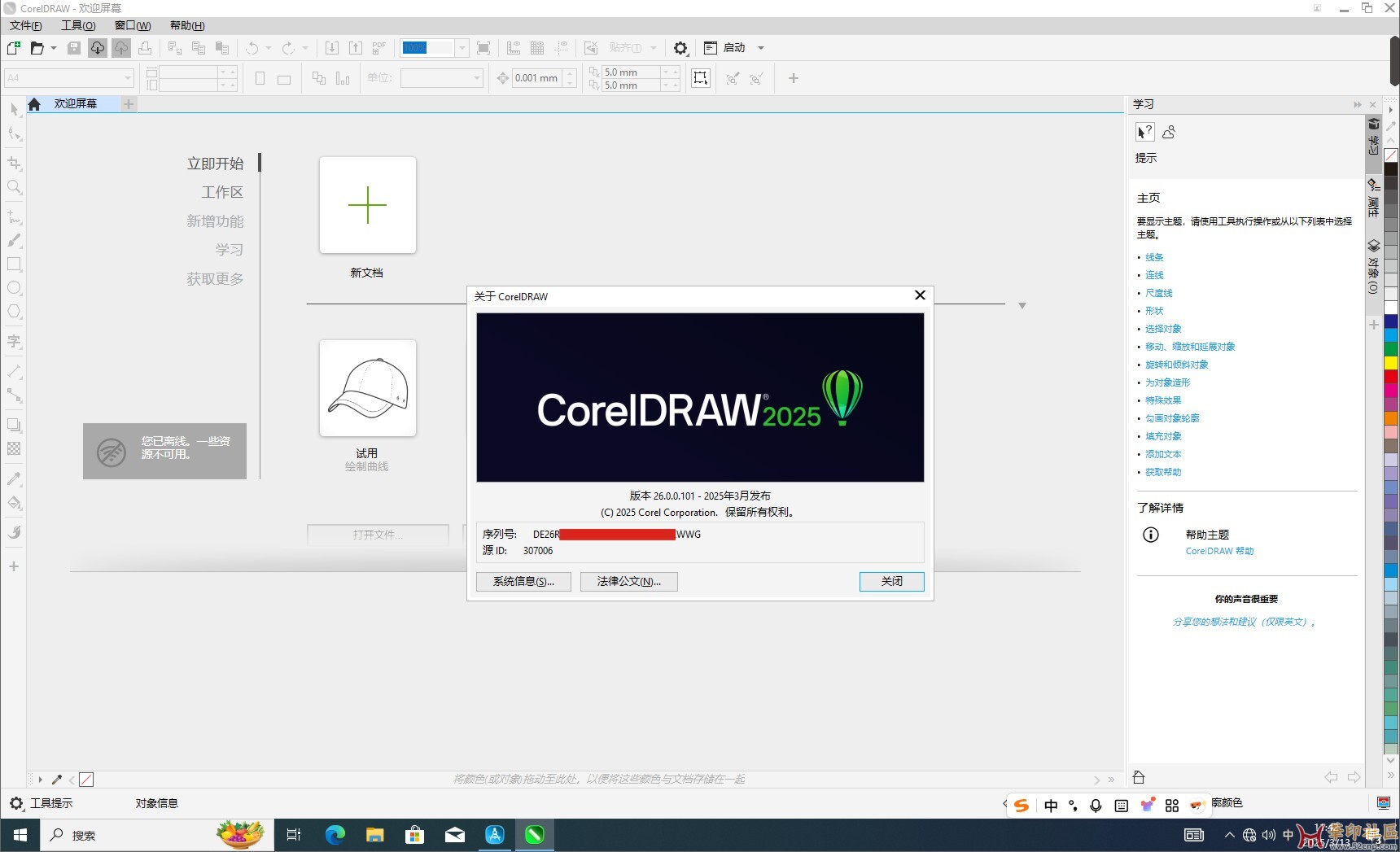Image resolution: width=1400 pixels, height=852 pixels.
Task: Collapse the Learn docker with double-arrow
Action: [1357, 104]
